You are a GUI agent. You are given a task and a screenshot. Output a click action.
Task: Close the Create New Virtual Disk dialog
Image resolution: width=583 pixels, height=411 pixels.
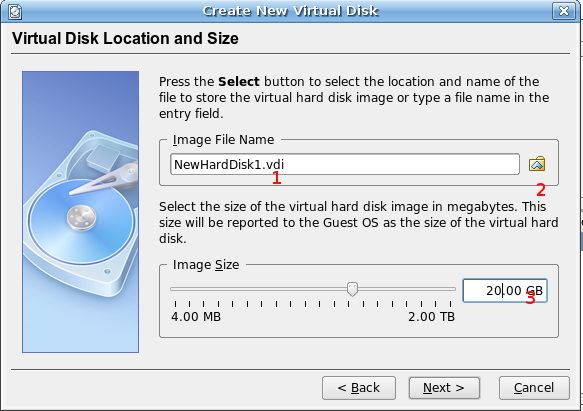[x=564, y=11]
